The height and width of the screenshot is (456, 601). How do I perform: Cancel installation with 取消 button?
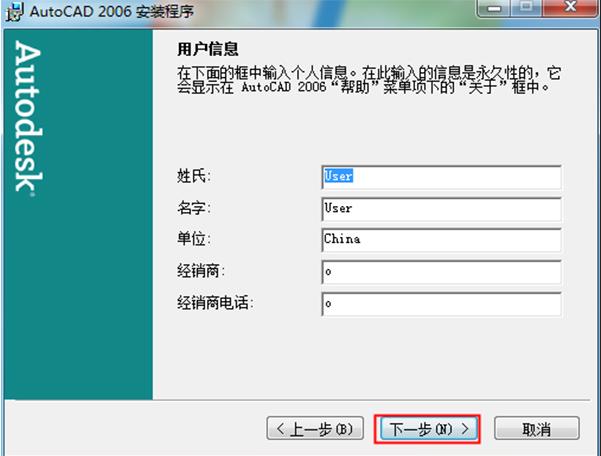point(537,428)
